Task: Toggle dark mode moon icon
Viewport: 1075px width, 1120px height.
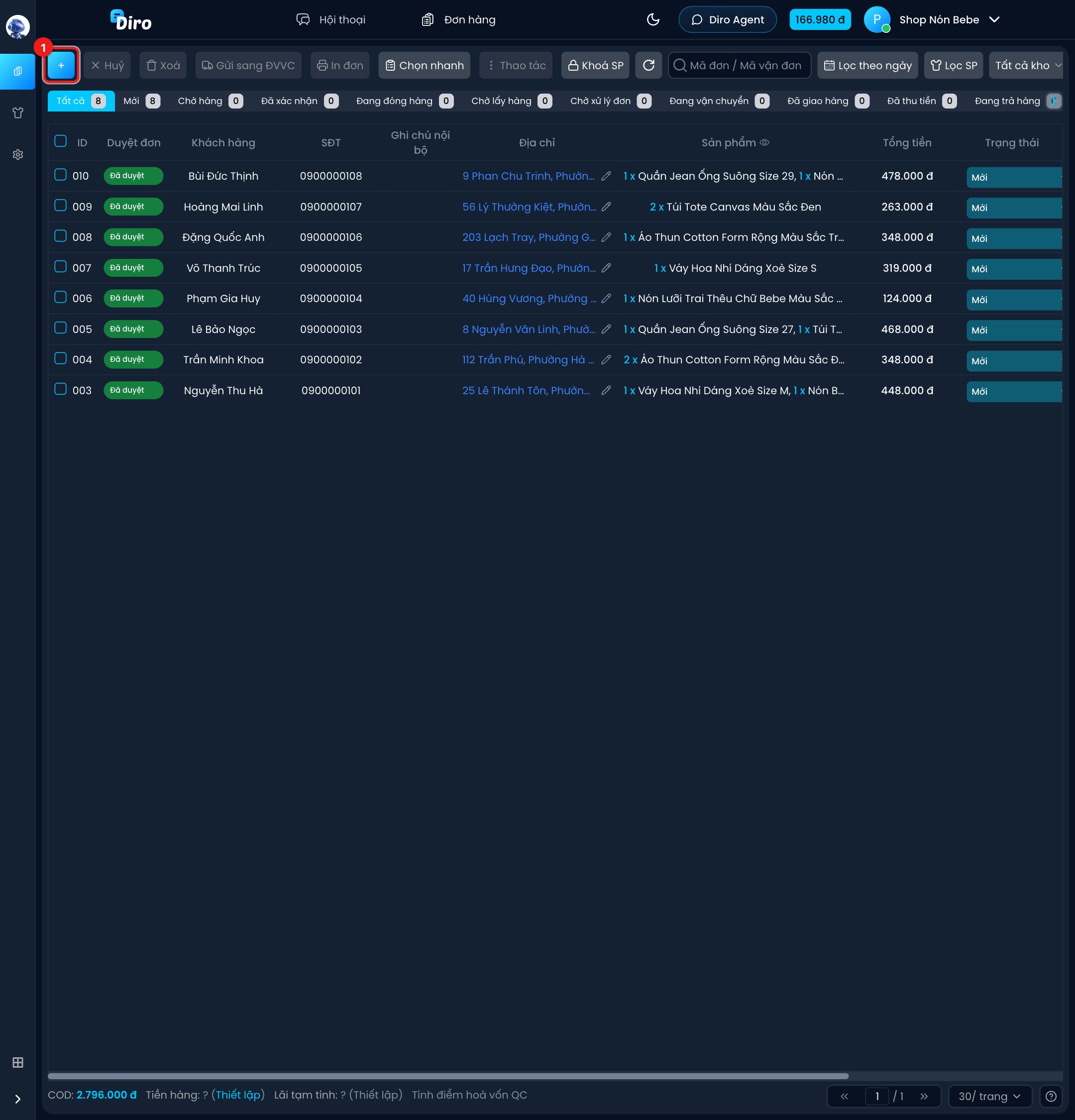Action: (653, 19)
